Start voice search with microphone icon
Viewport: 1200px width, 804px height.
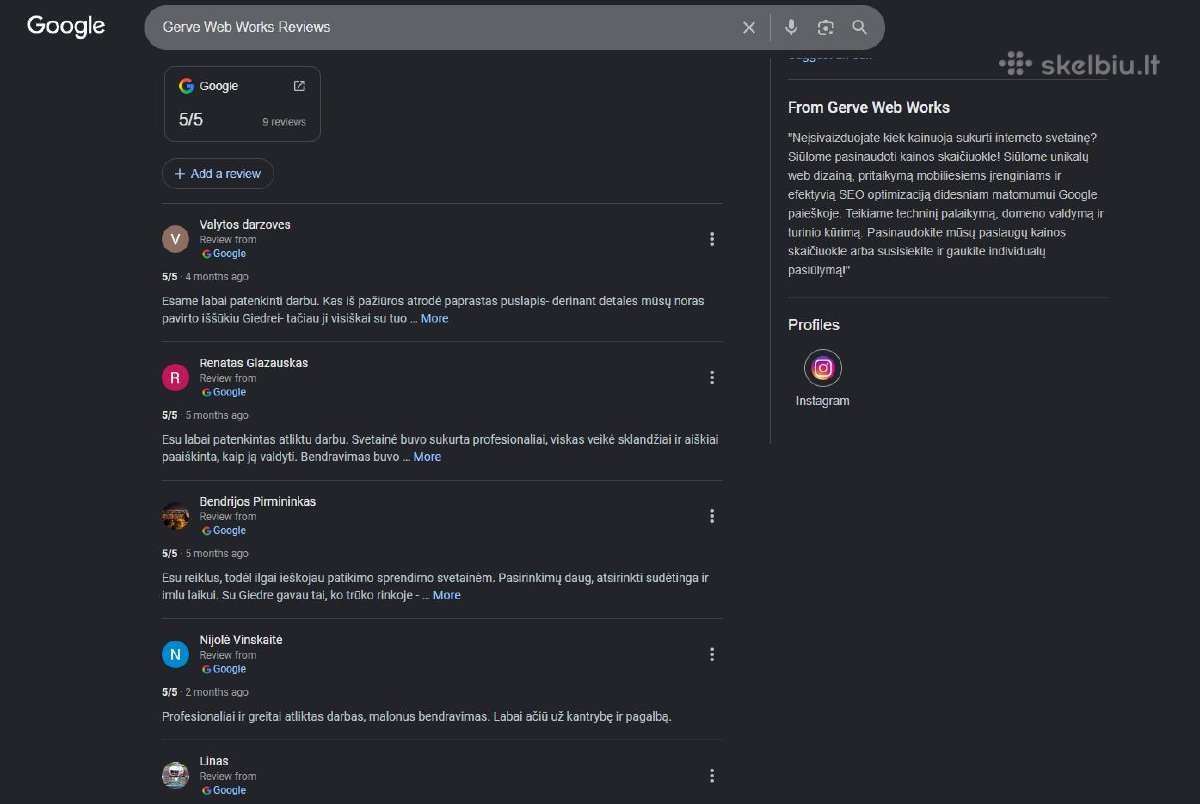tap(791, 27)
